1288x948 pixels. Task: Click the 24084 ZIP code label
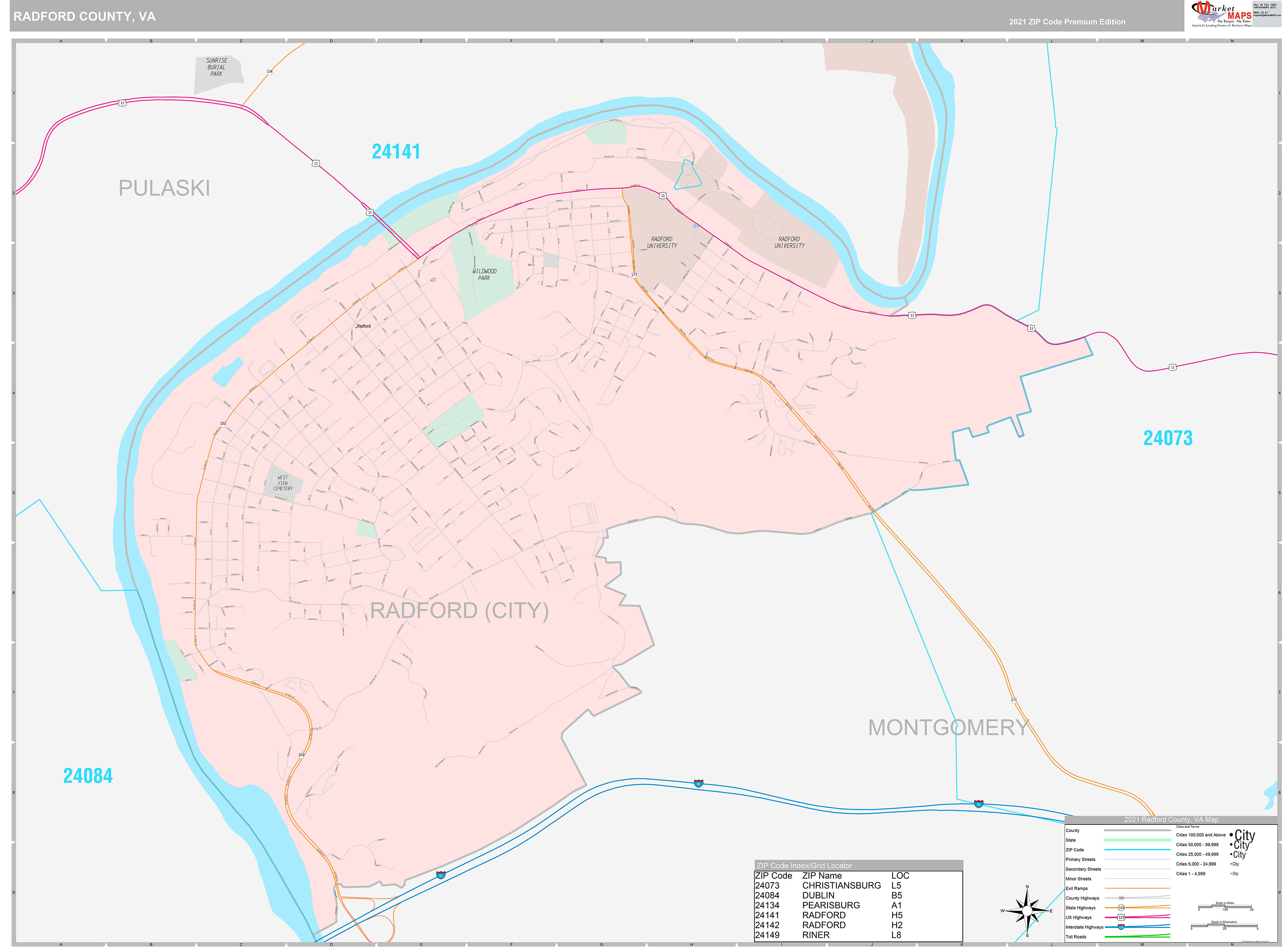(x=88, y=775)
